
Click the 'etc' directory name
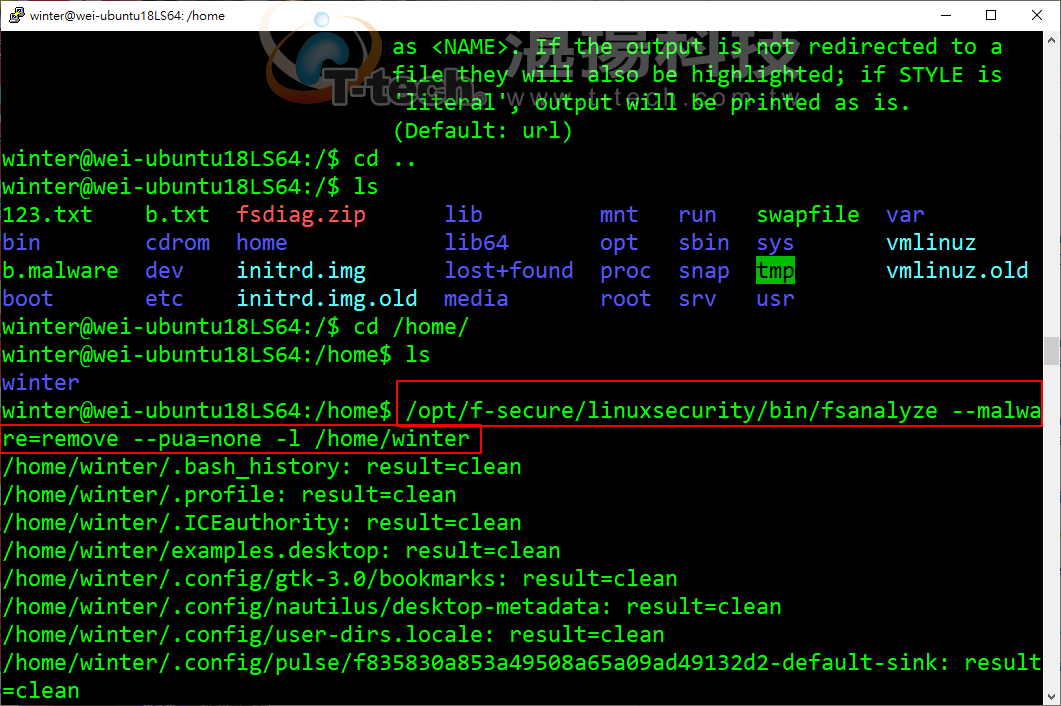click(x=164, y=299)
